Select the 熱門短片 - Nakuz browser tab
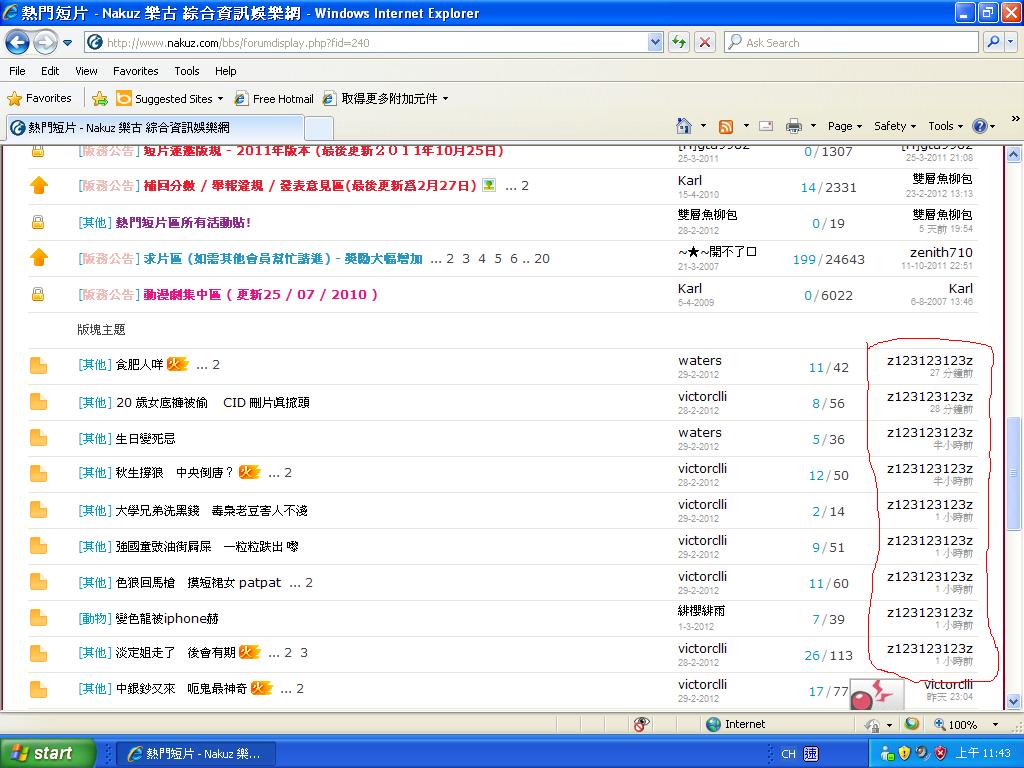The width and height of the screenshot is (1024, 768). point(155,127)
